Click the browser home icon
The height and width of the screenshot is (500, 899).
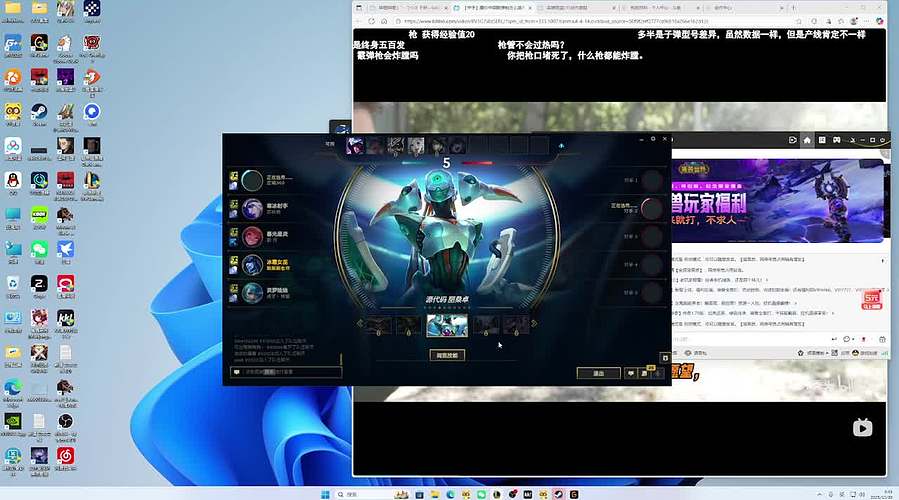[384, 21]
